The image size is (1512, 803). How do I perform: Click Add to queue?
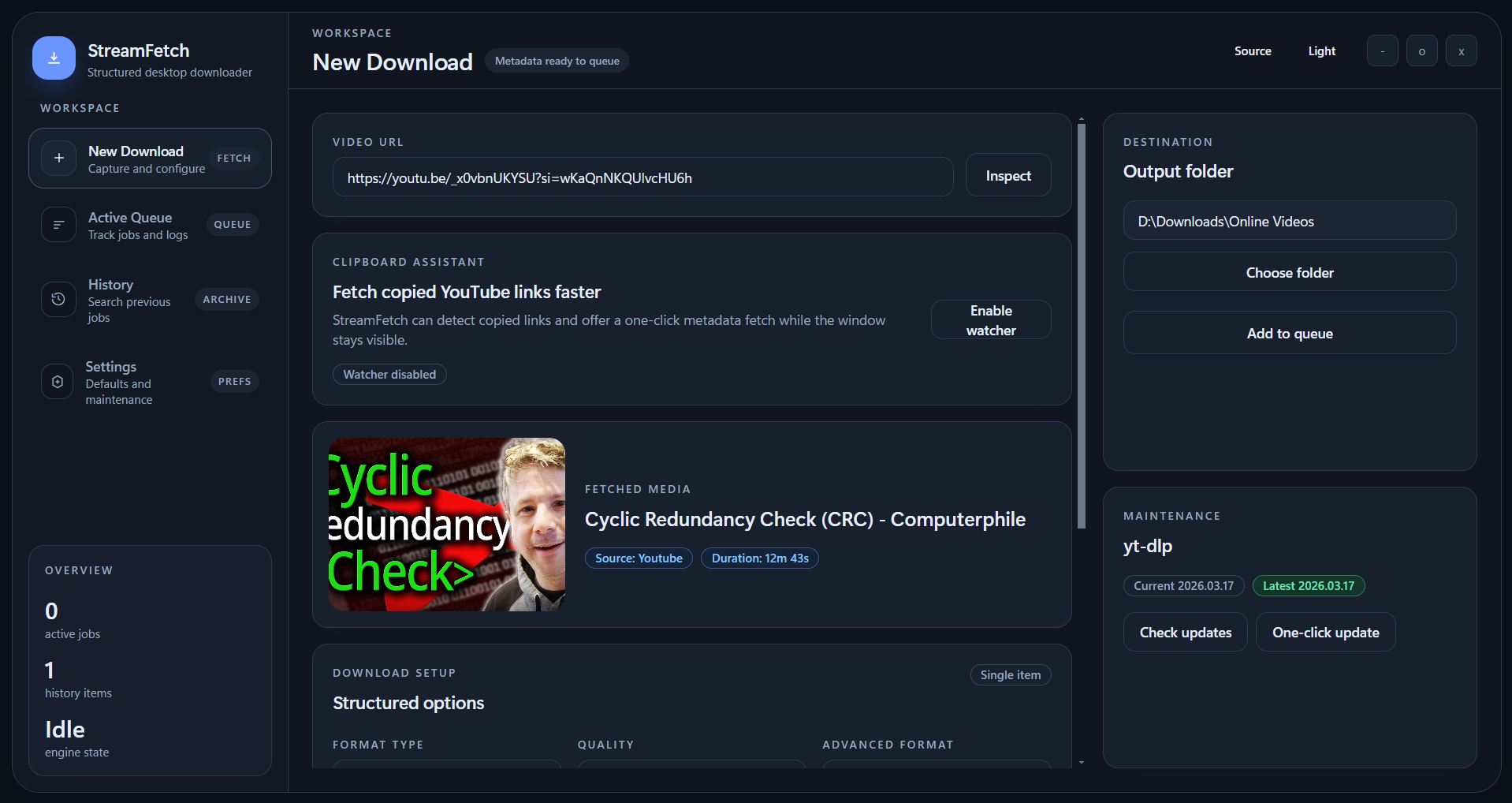coord(1290,334)
